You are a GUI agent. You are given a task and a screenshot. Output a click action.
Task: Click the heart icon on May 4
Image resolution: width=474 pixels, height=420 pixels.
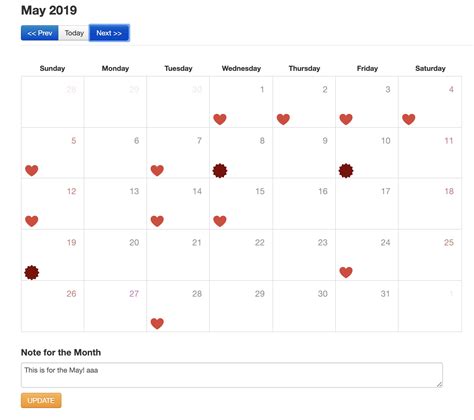(409, 119)
